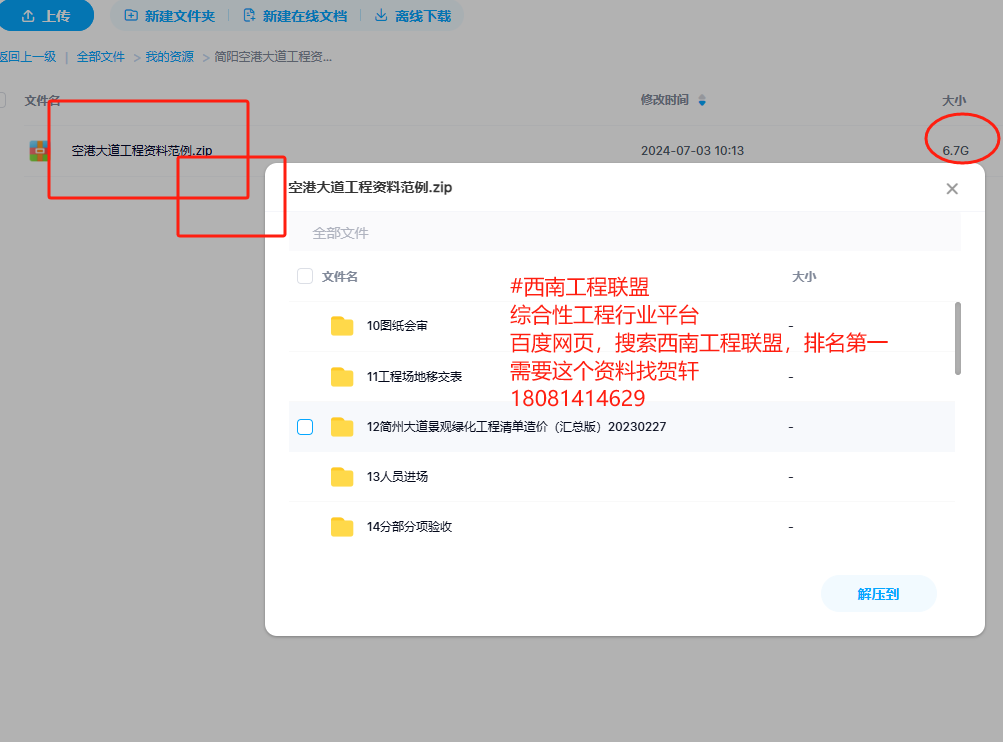The width and height of the screenshot is (1003, 742).
Task: Expand the 11工程场地移交表 folder
Action: tap(341, 376)
